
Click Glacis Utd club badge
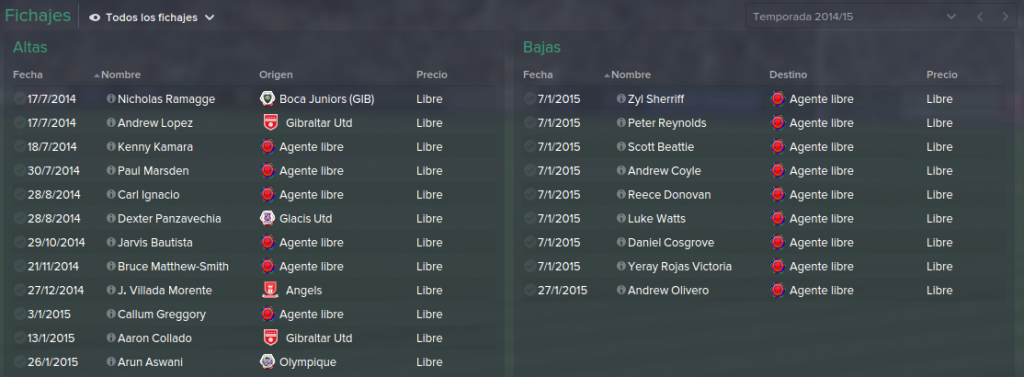tap(266, 218)
